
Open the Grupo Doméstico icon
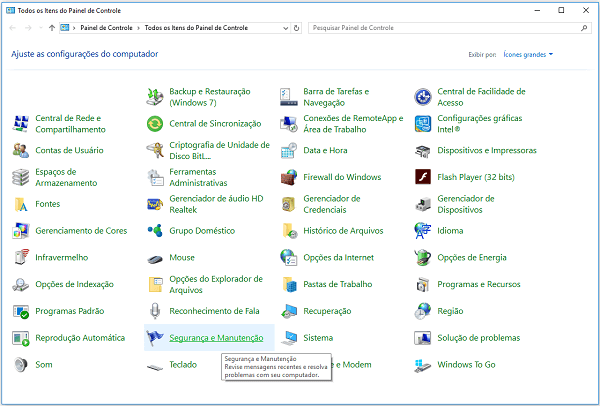155,231
